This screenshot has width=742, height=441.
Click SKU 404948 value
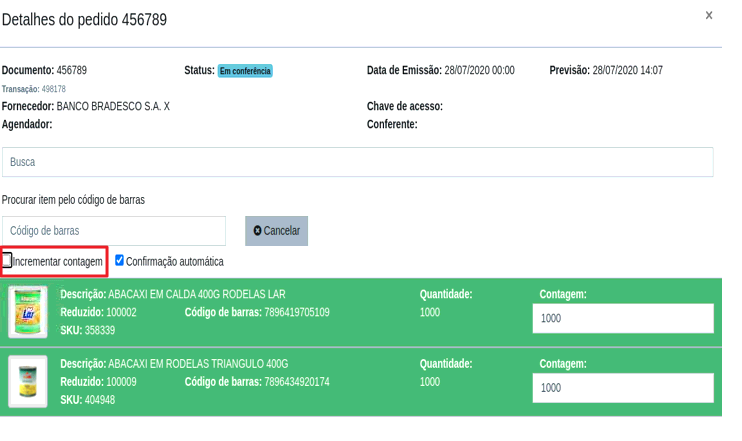coord(100,400)
